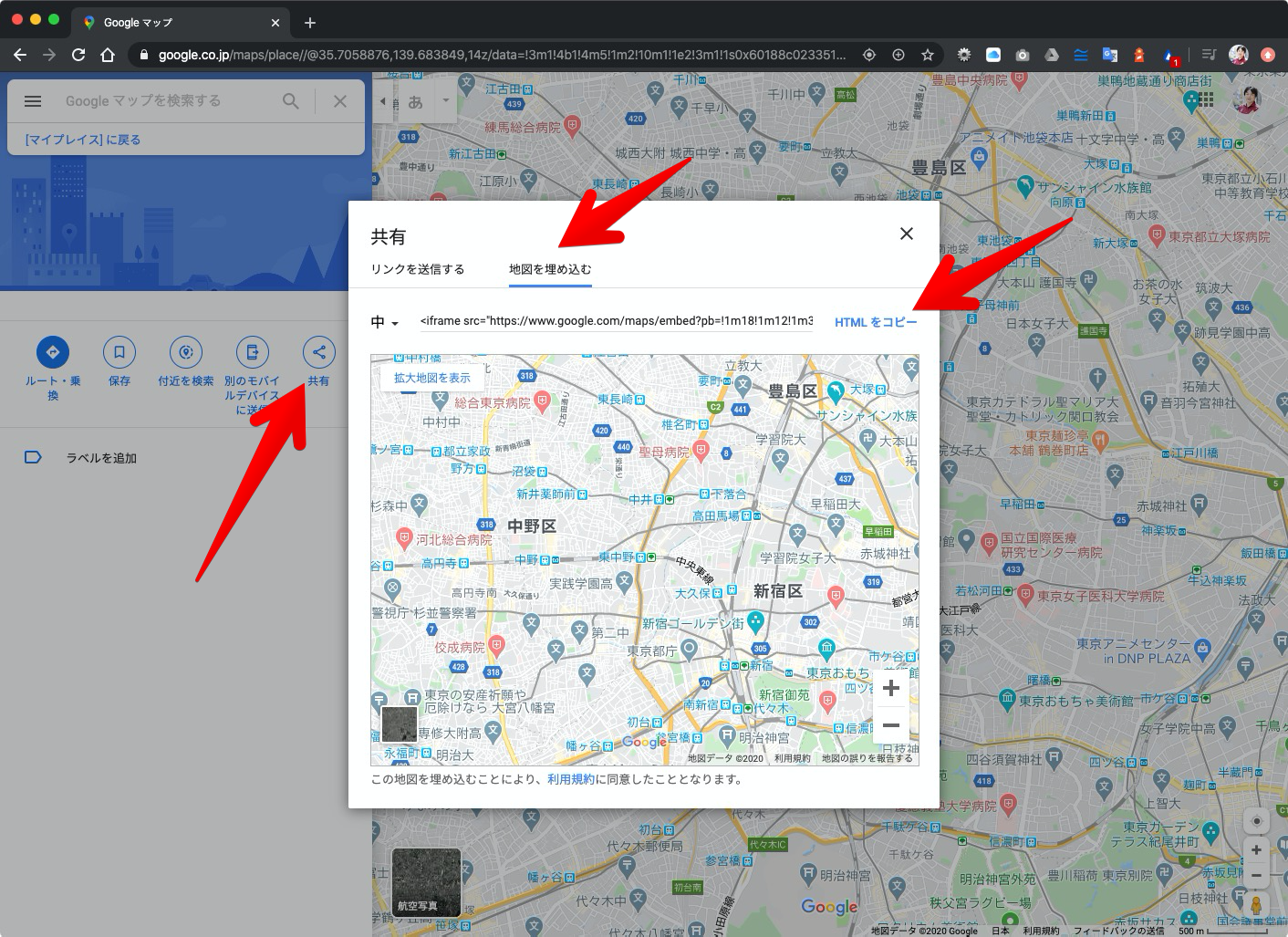Bookmark this page with the star icon
Screen dimensions: 1288x937
pyautogui.click(x=928, y=55)
